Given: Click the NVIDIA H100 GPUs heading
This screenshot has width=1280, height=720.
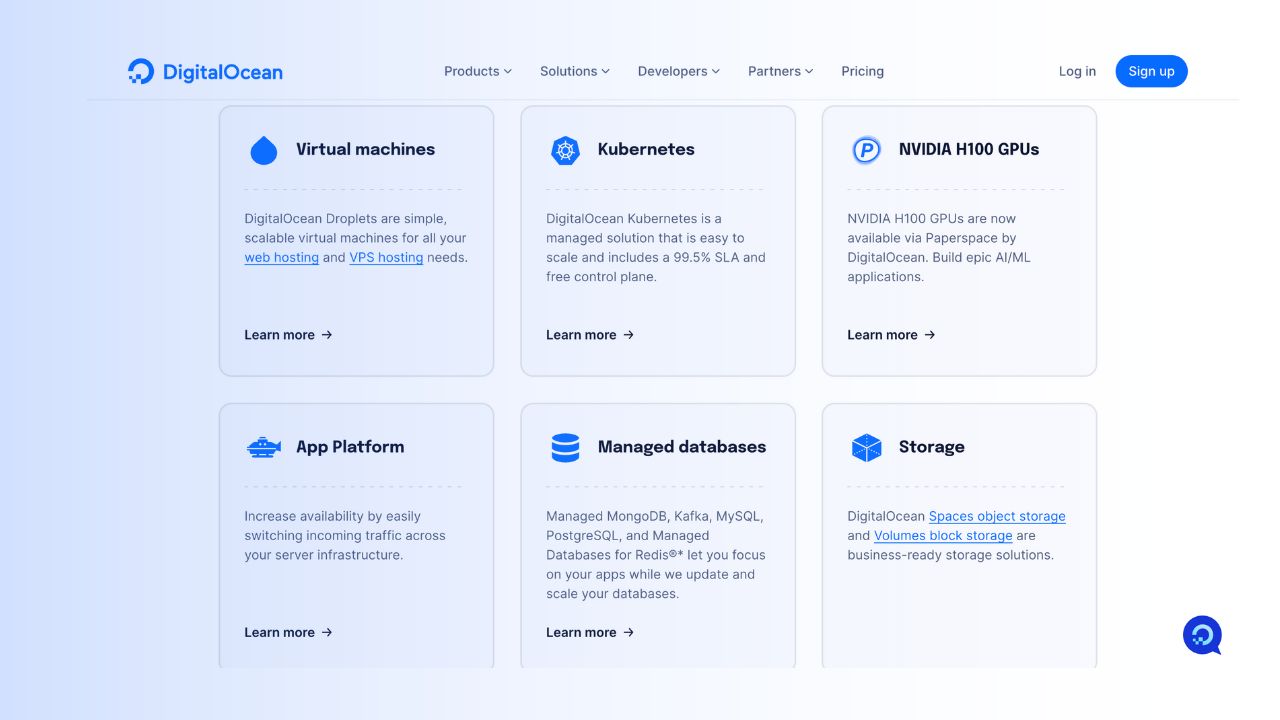Looking at the screenshot, I should click(x=969, y=149).
